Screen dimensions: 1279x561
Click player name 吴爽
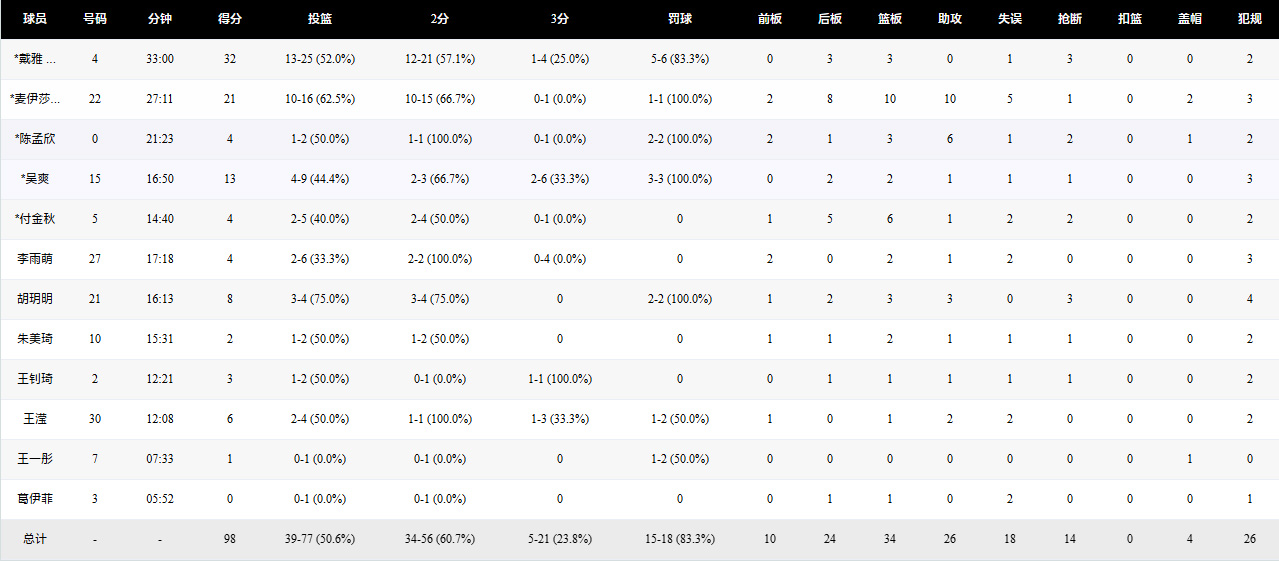tap(35, 179)
